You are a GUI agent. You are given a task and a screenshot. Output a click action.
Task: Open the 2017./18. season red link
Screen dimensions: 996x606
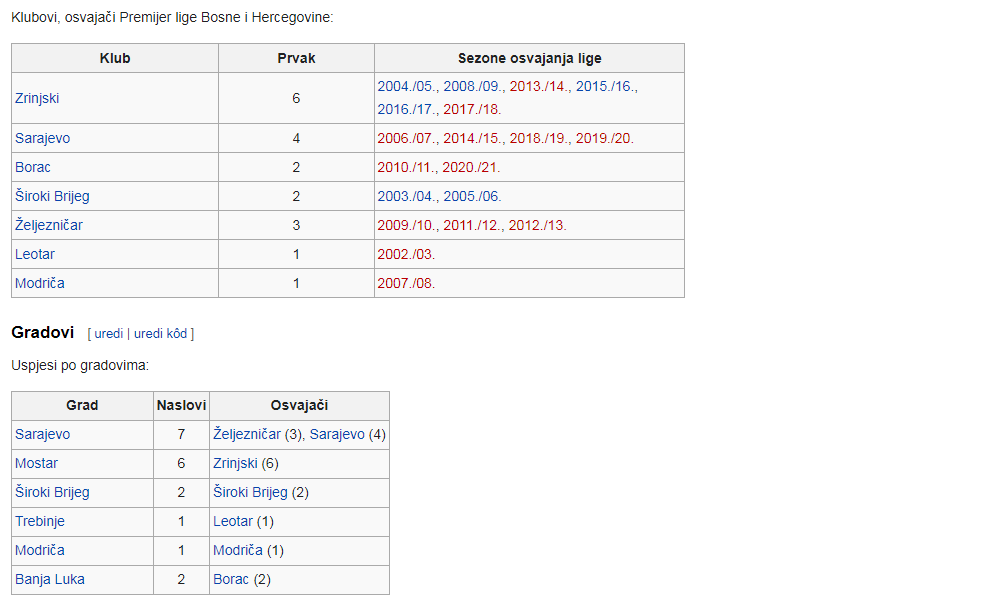472,109
